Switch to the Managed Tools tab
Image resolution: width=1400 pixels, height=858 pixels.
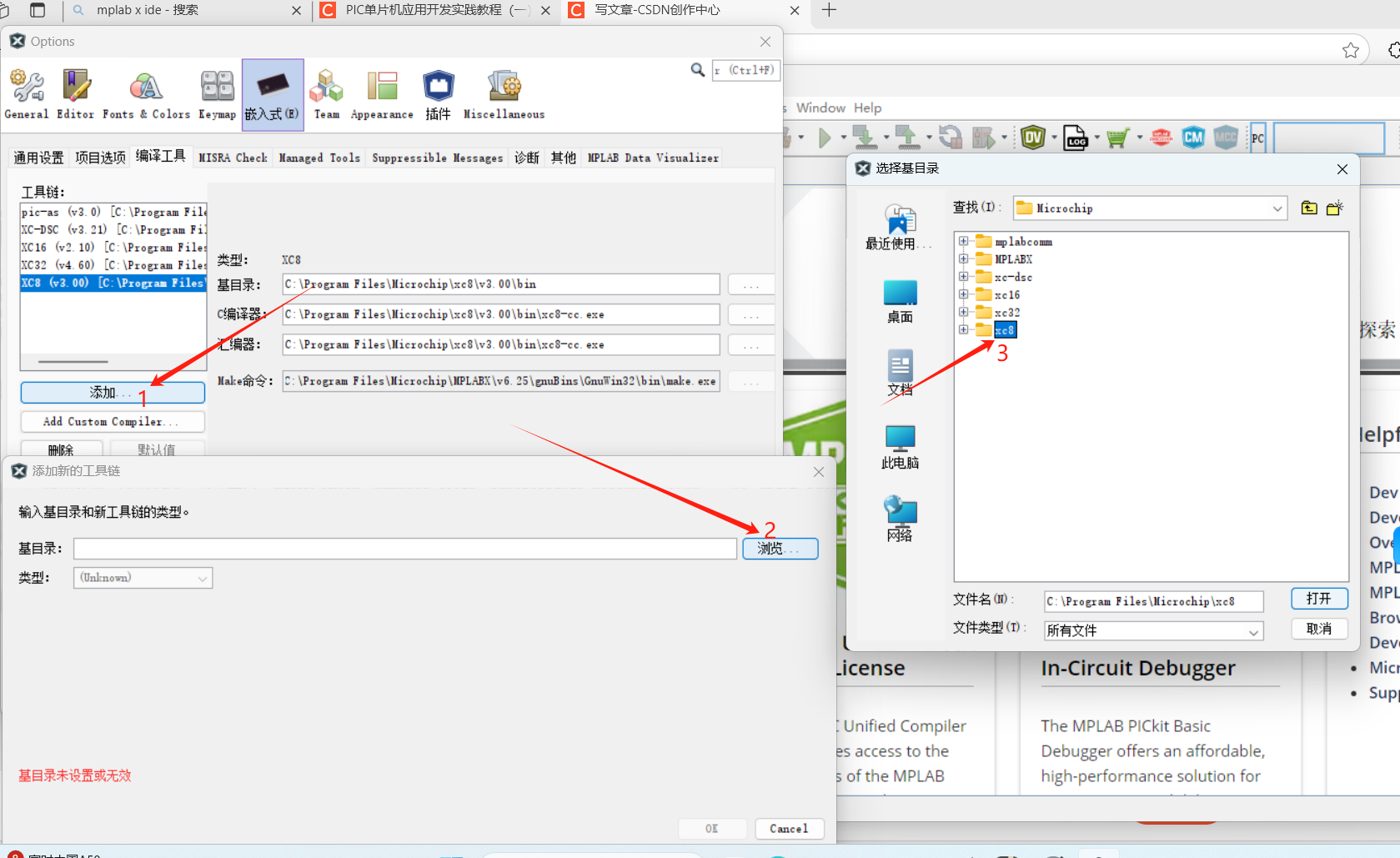(x=319, y=158)
